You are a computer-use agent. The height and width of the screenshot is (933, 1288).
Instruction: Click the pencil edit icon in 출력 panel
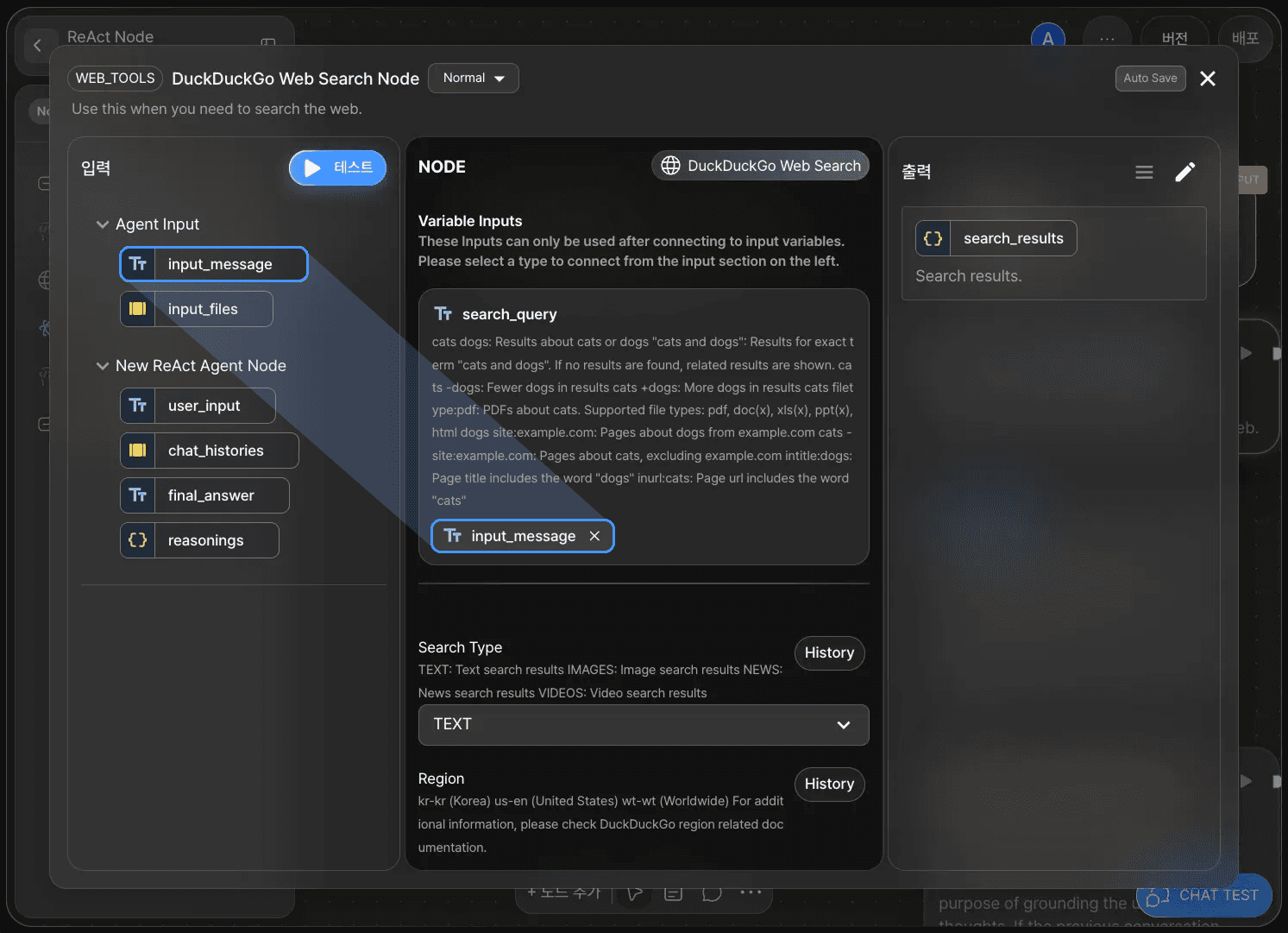1185,173
